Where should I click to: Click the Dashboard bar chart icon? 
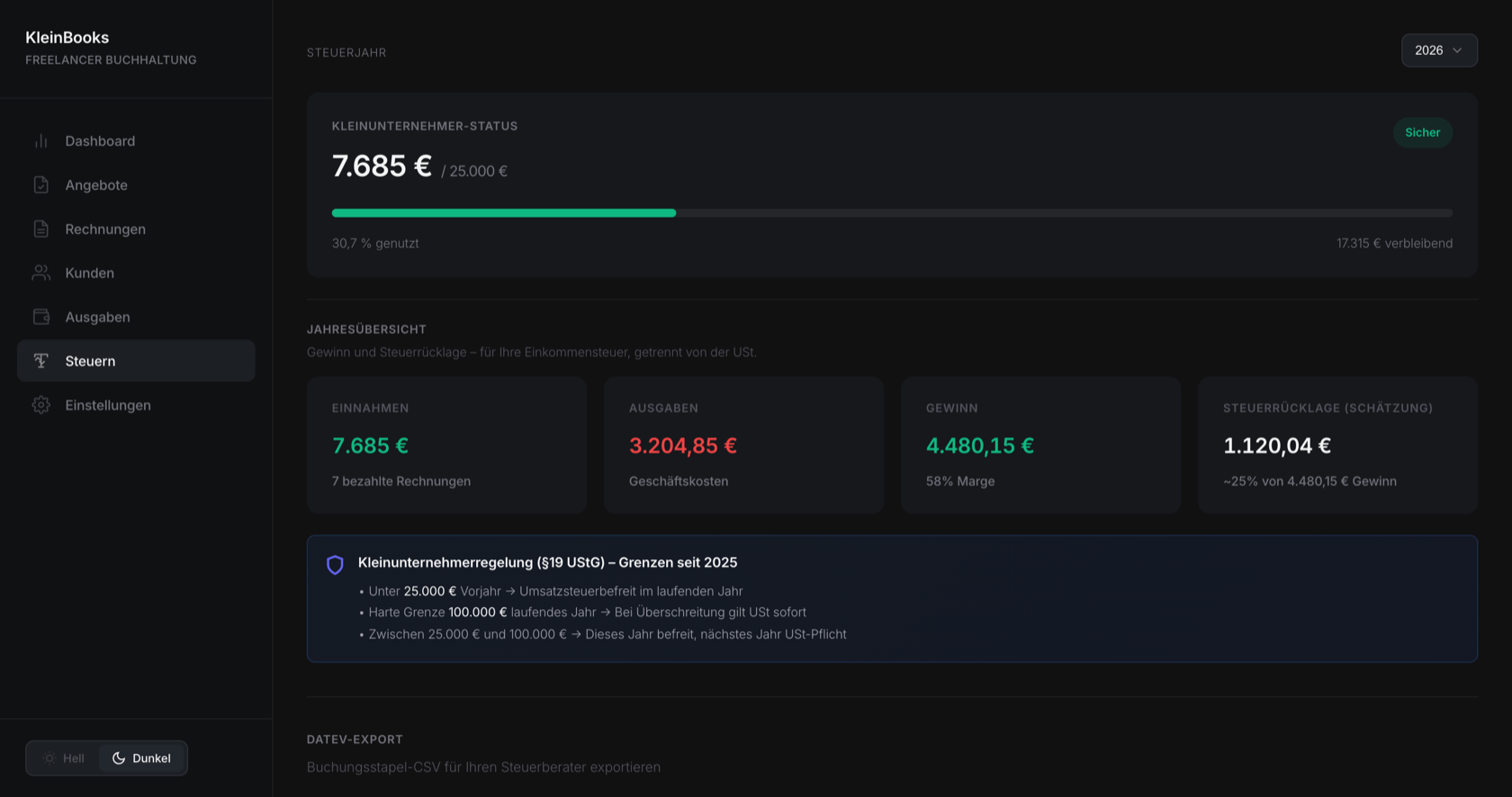tap(41, 141)
